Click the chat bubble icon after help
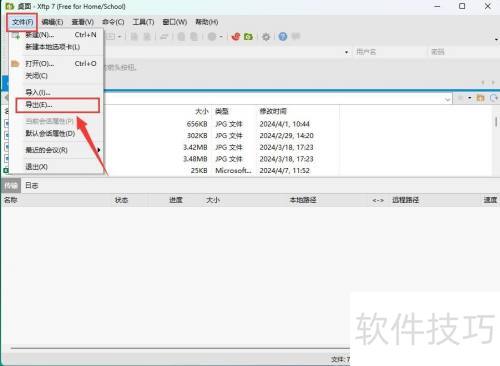Screen dimensions: 500x366 pos(296,36)
